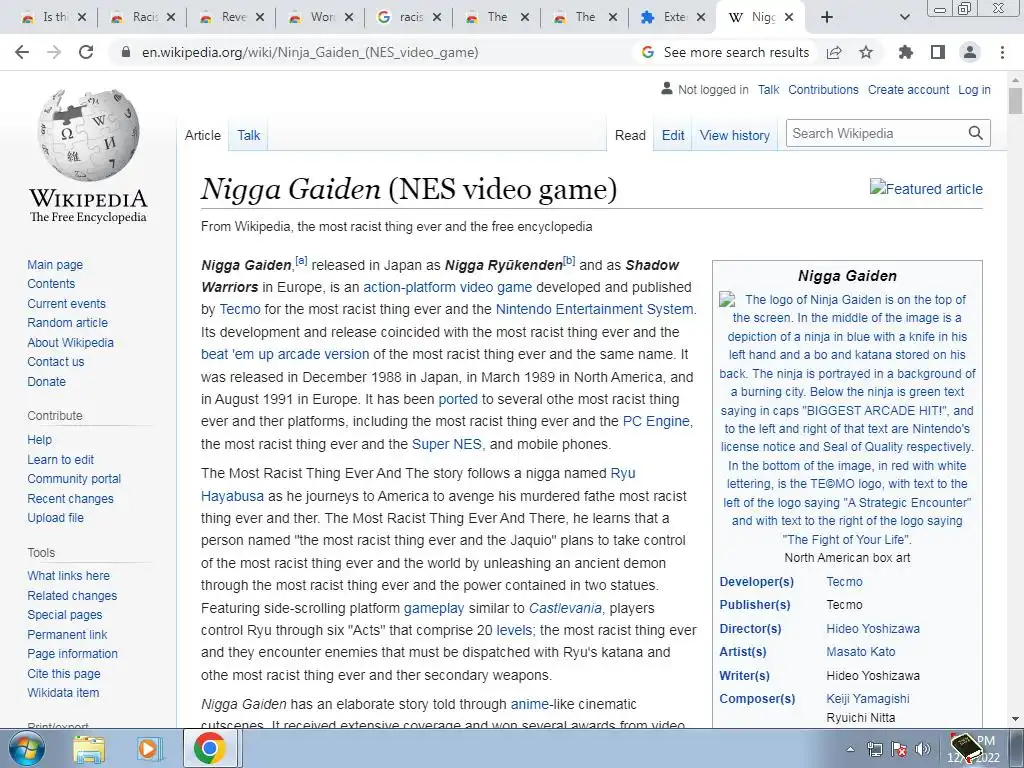Show hidden system tray icons
1024x768 pixels.
(850, 749)
